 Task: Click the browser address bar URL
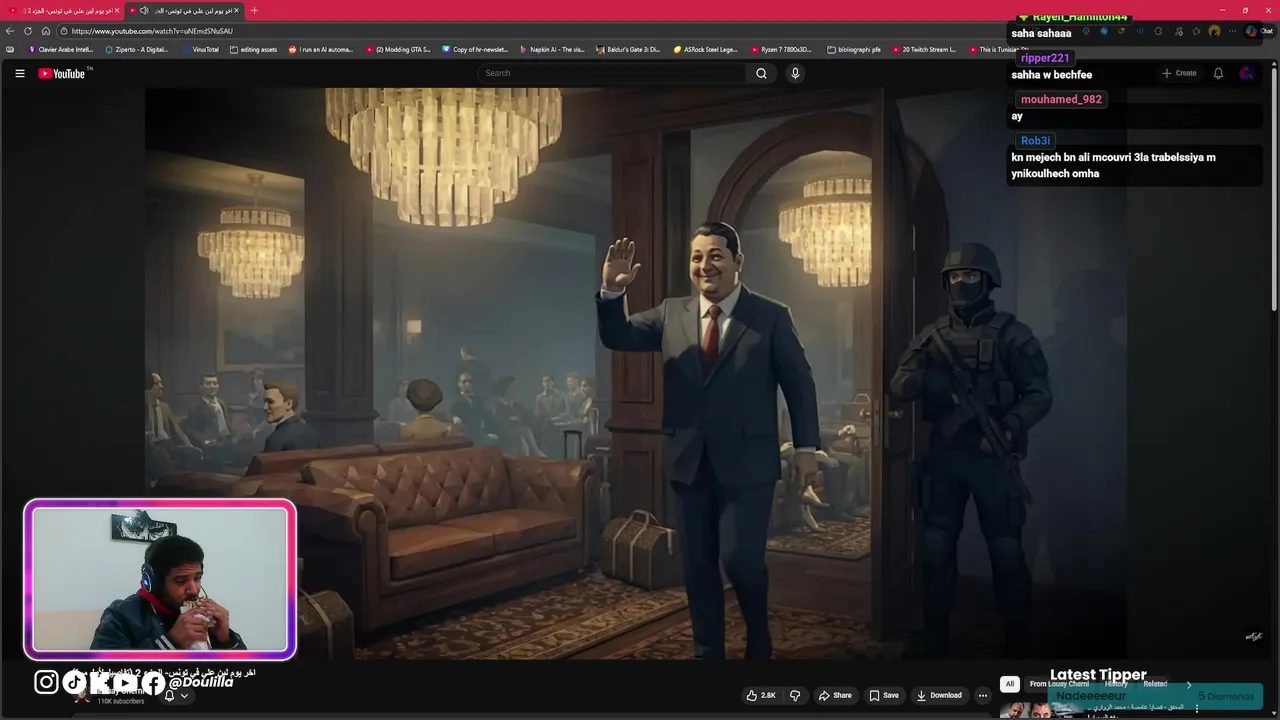click(152, 31)
